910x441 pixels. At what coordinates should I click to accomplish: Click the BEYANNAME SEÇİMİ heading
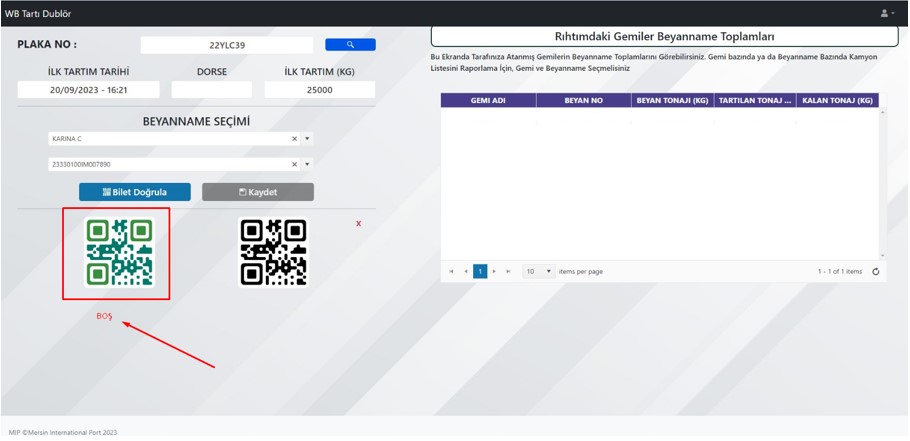(x=197, y=122)
